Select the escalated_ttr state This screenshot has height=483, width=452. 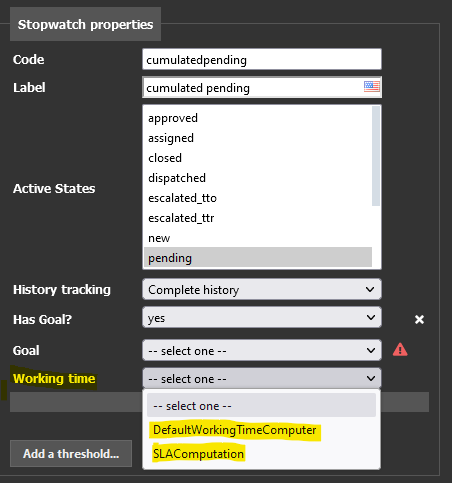(258, 218)
